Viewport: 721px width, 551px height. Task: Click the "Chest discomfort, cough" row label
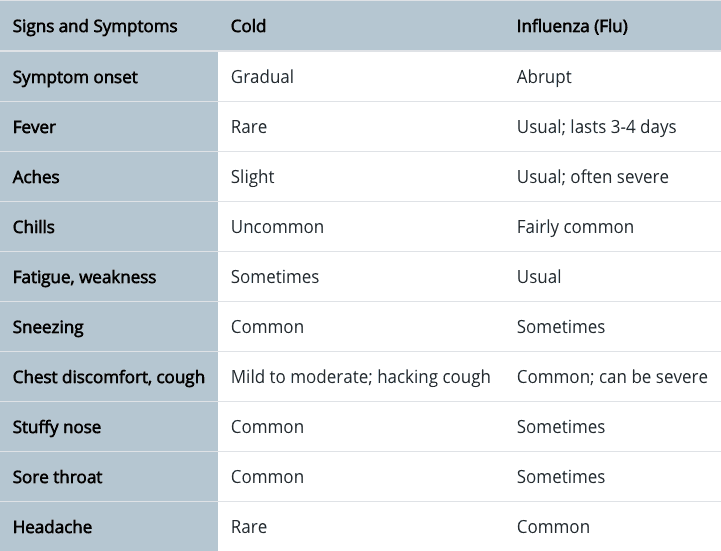[108, 377]
